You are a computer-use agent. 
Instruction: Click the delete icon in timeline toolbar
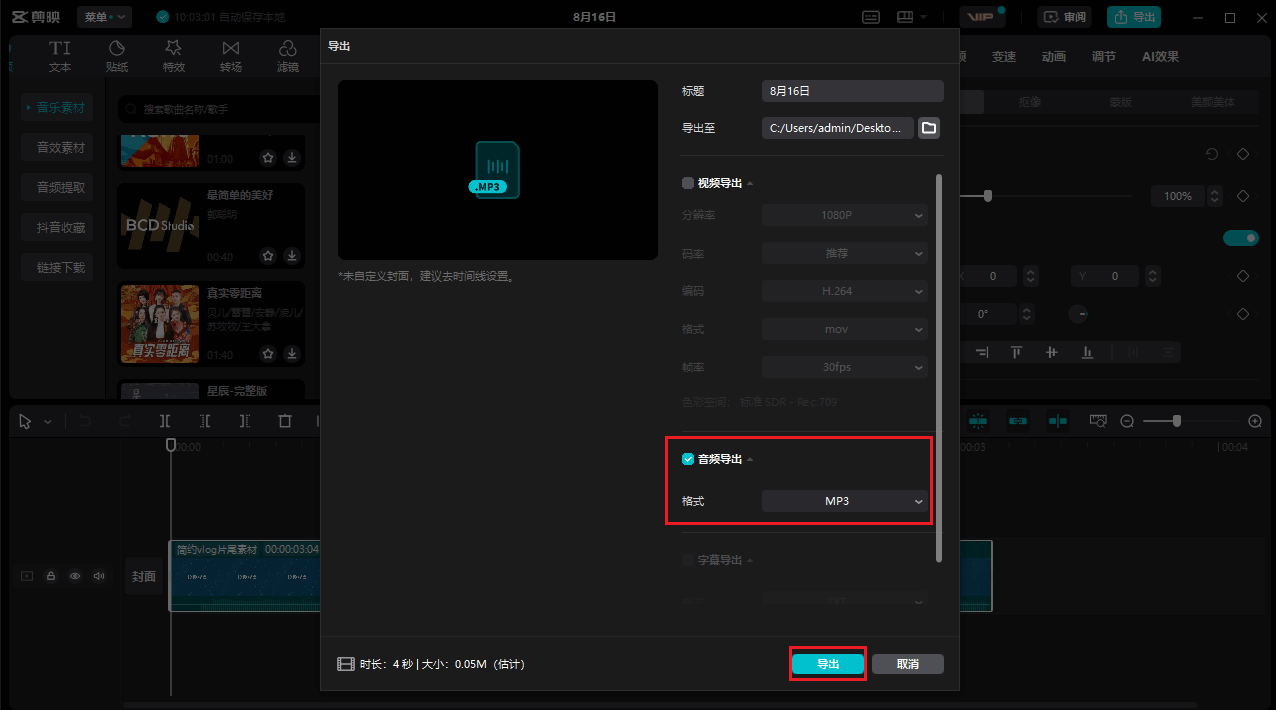click(285, 421)
